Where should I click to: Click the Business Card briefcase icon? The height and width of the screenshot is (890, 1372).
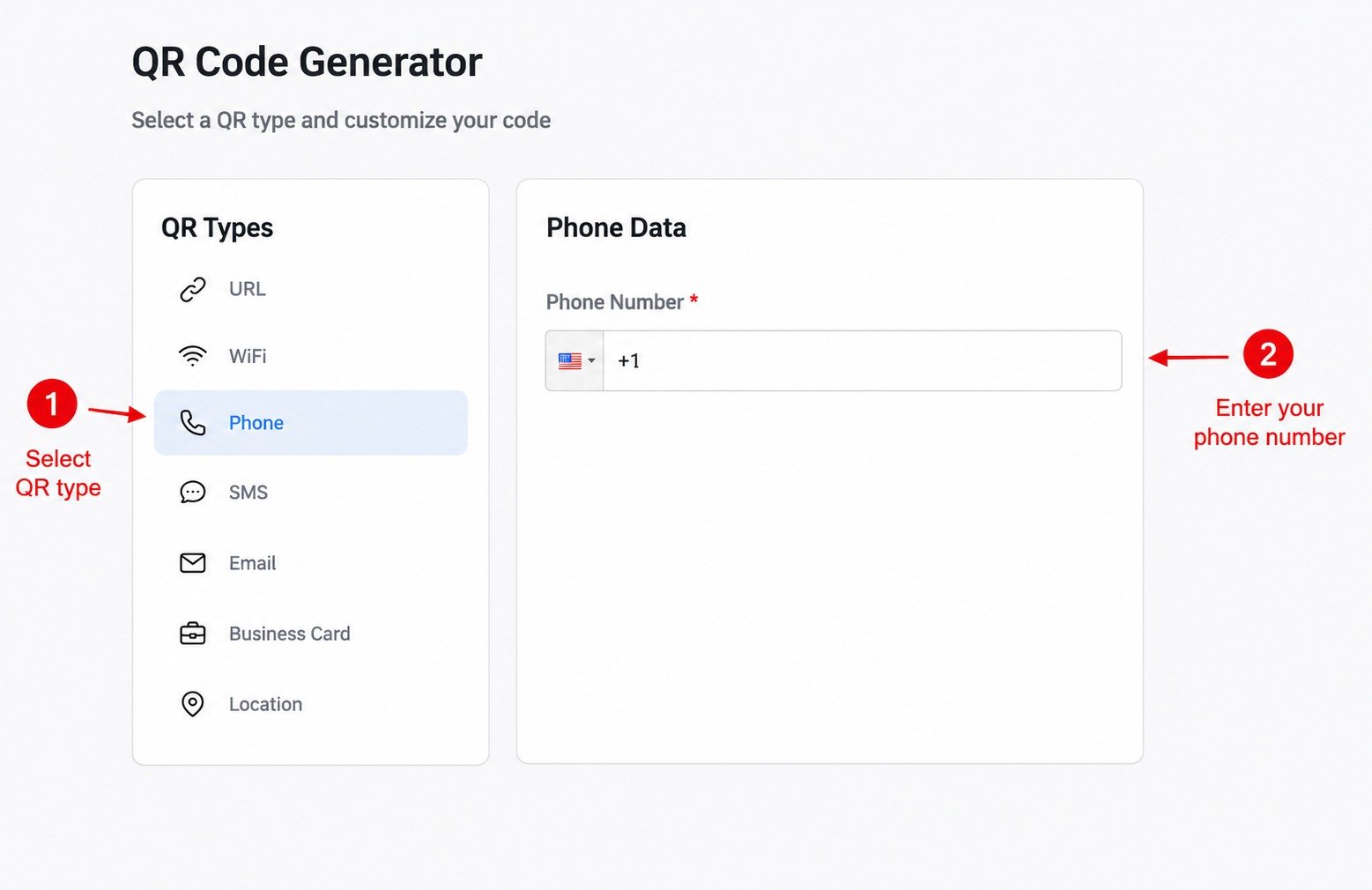pyautogui.click(x=193, y=634)
